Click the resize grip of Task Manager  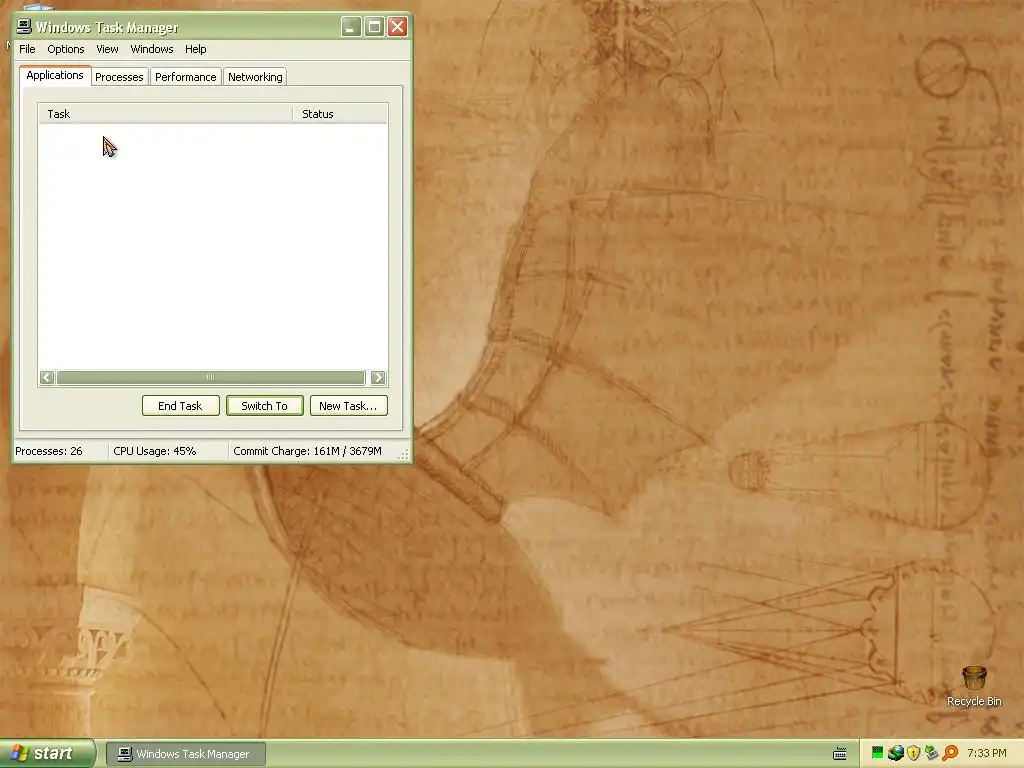(x=404, y=455)
